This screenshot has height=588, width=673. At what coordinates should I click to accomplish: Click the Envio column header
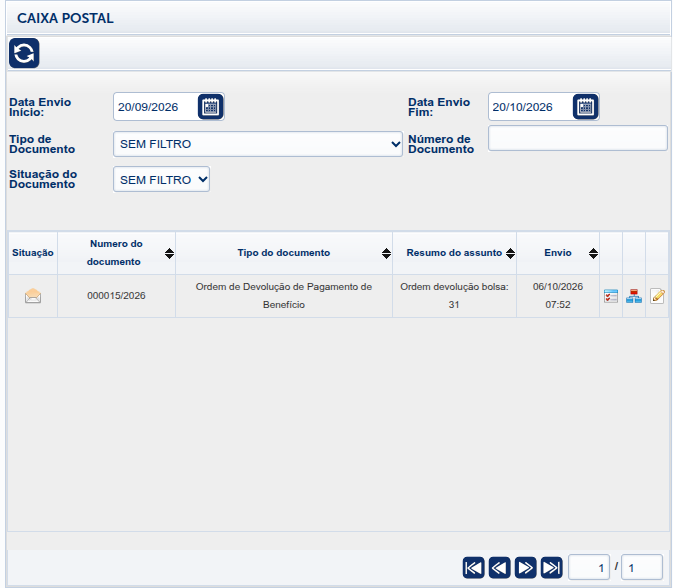coord(558,253)
